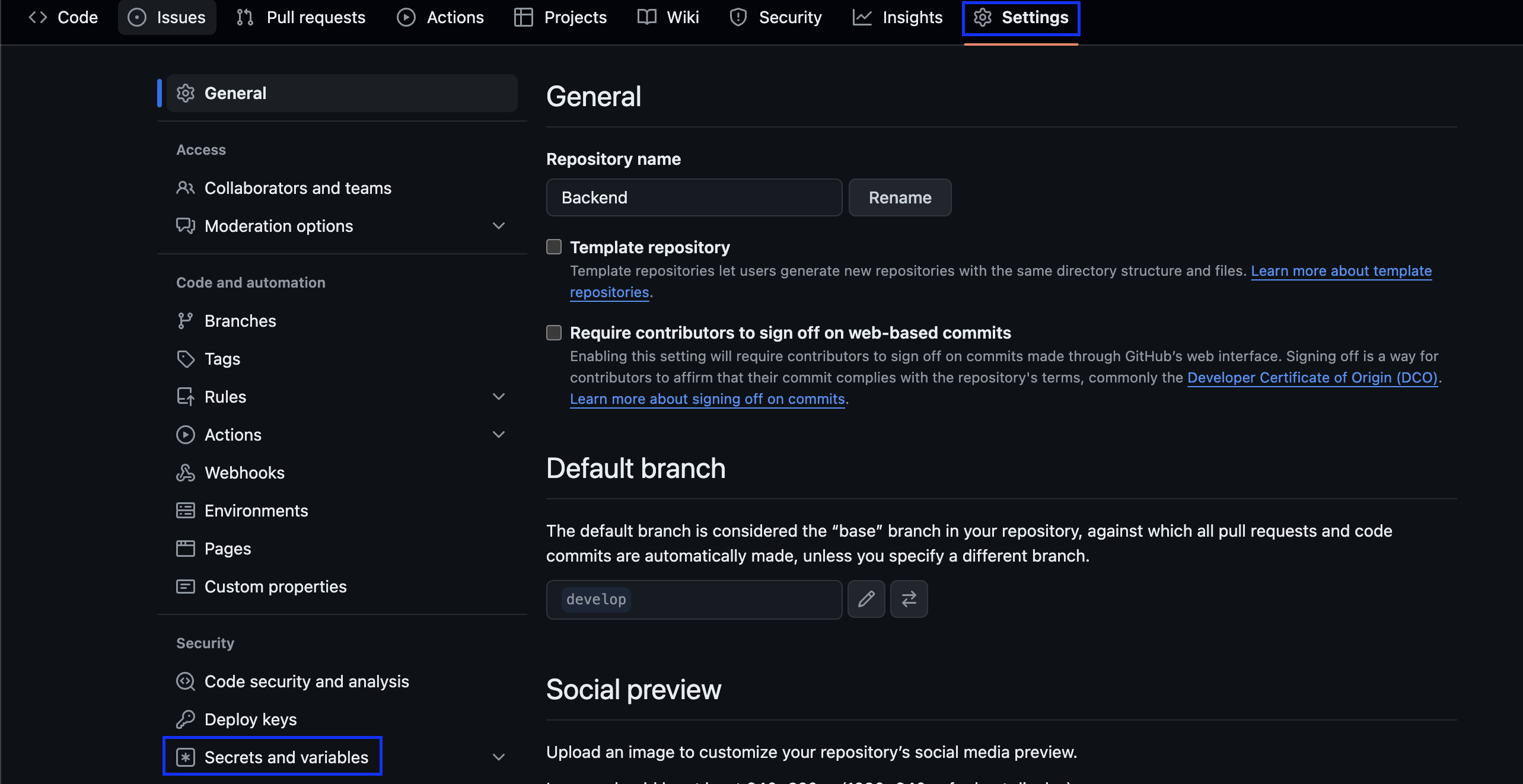1523x784 pixels.
Task: Open the Security tab in top navigation
Action: 776,17
